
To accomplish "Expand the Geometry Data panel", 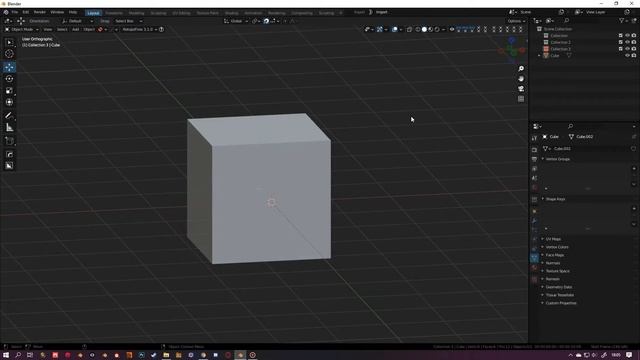I will (558, 287).
